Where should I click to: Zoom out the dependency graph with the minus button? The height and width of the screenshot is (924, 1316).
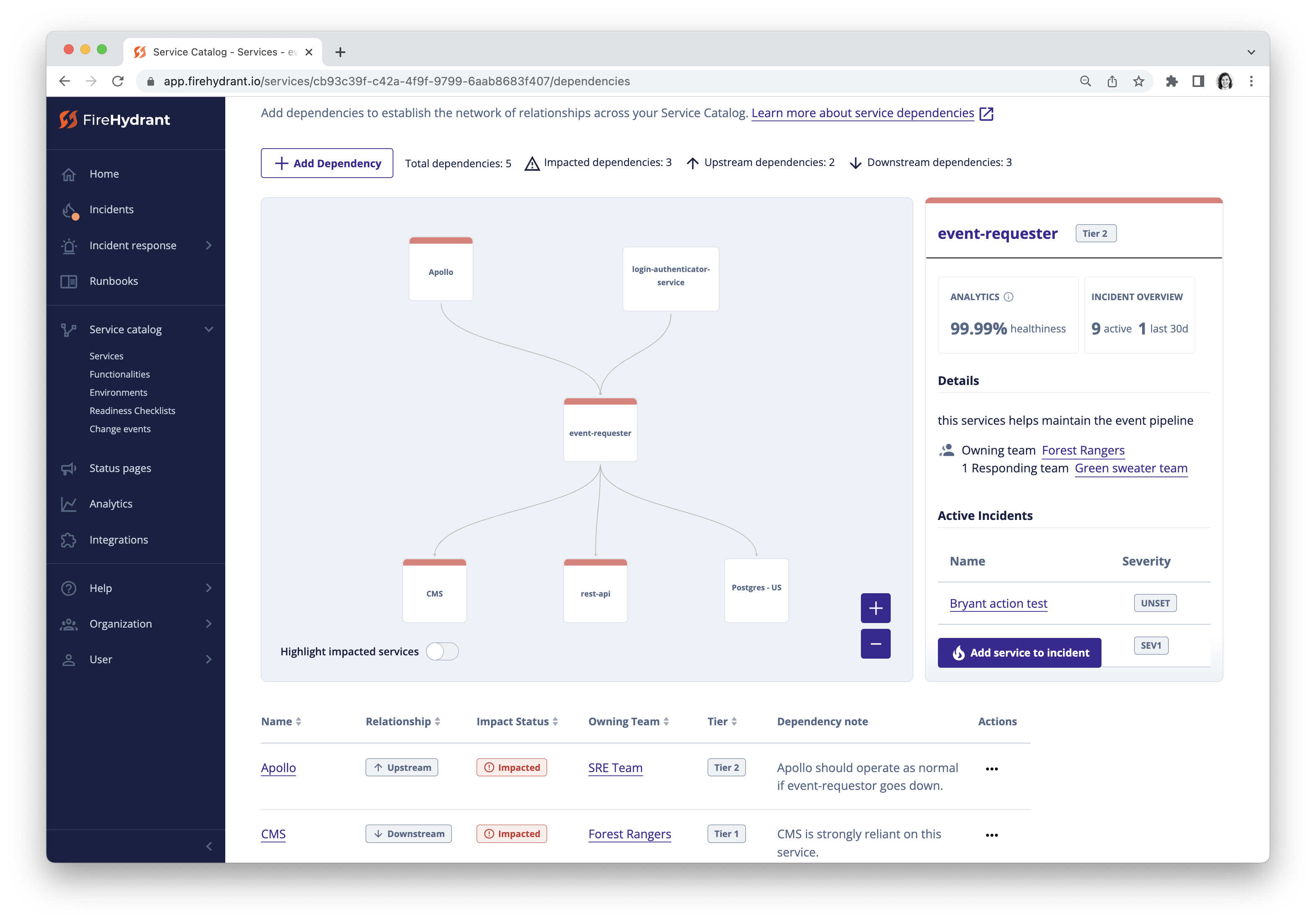[875, 644]
